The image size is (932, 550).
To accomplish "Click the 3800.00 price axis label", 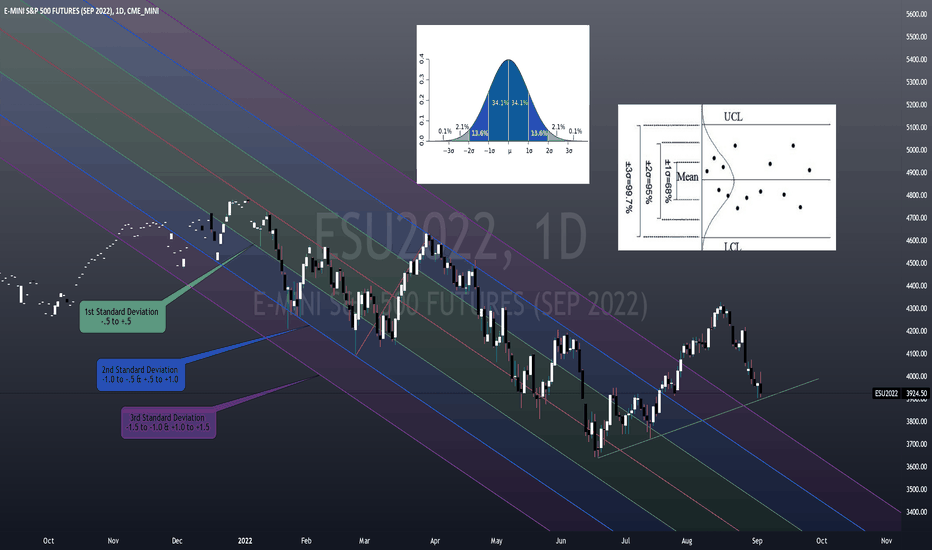I will 916,422.
